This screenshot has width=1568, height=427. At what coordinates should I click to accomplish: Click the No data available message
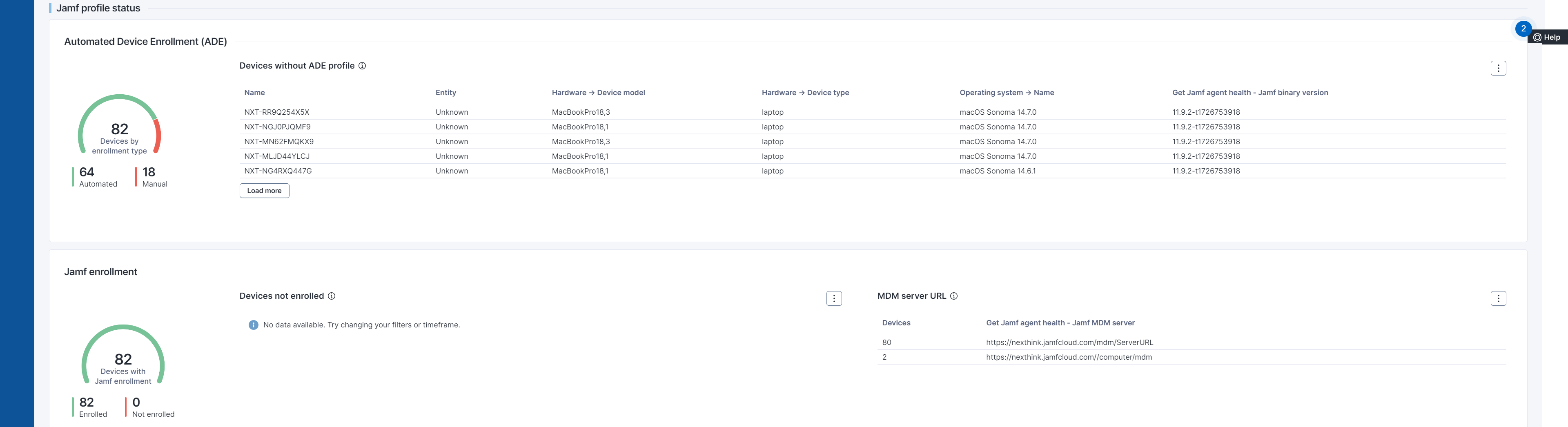pyautogui.click(x=361, y=325)
